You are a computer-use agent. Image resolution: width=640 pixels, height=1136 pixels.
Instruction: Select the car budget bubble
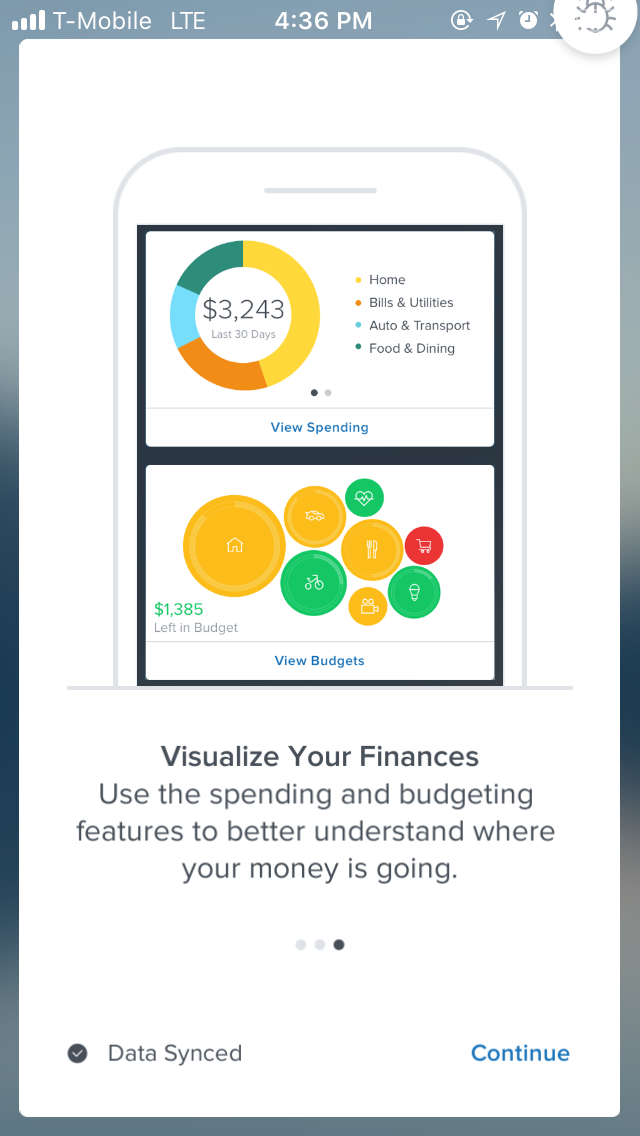tap(315, 516)
